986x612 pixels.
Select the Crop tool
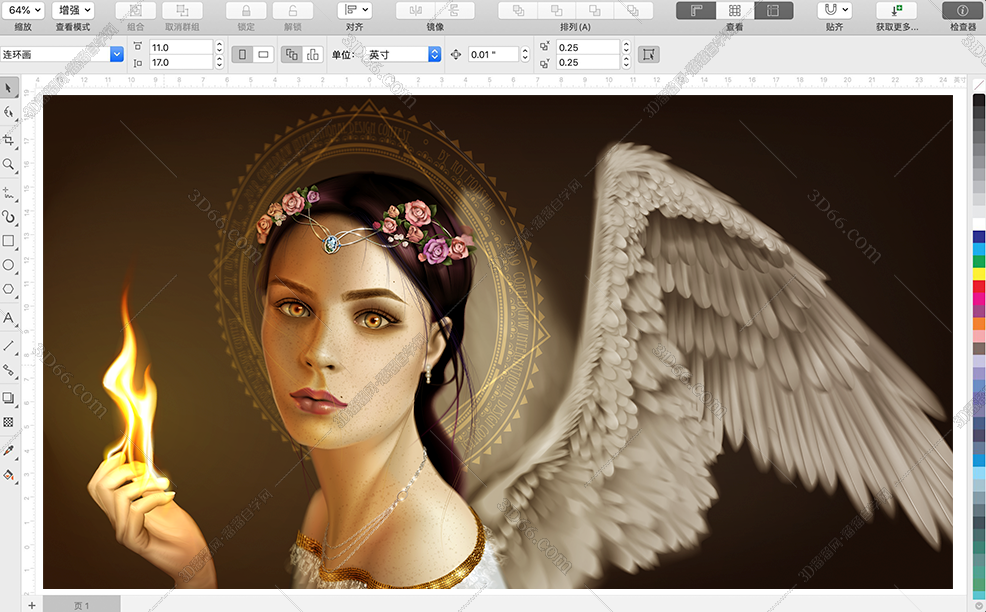click(x=9, y=139)
